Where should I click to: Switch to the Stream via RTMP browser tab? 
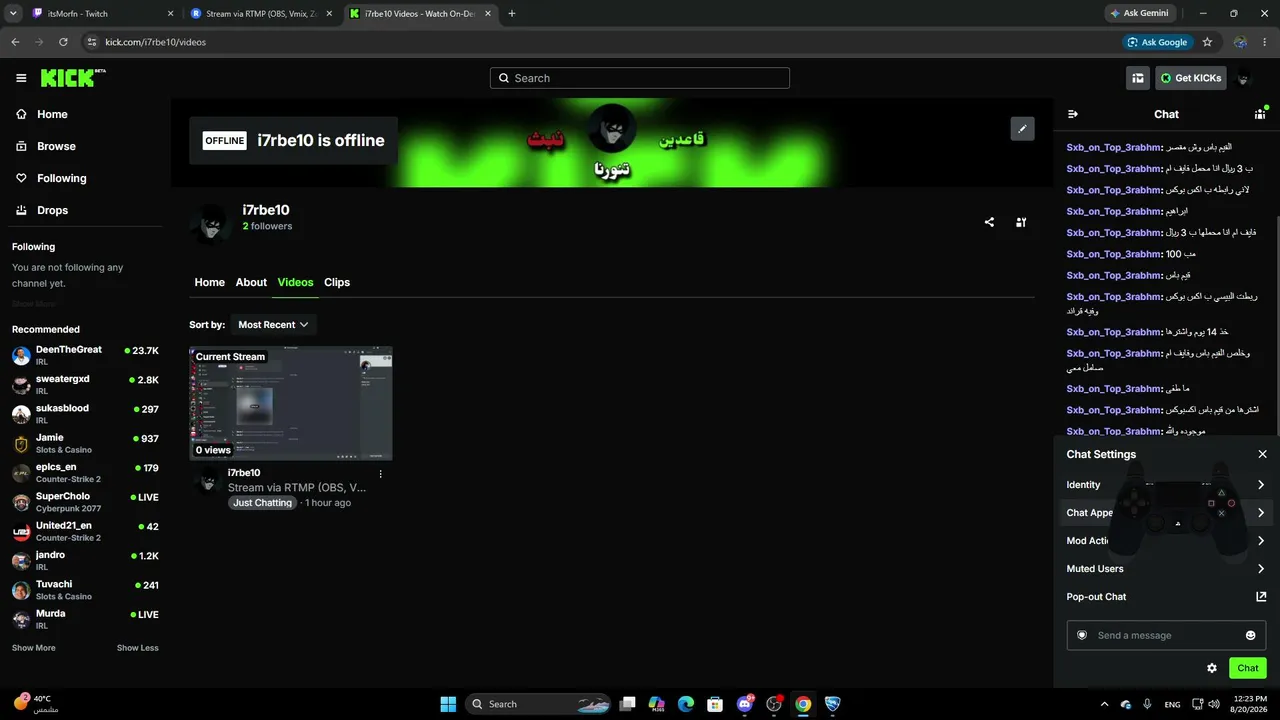point(260,14)
